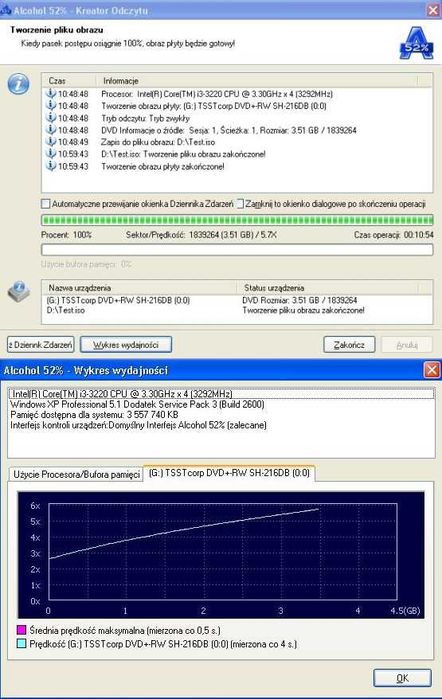The image size is (442, 699).
Task: Click DVD Rozmiar: 3.51 GB status text
Action: pyautogui.click(x=300, y=300)
